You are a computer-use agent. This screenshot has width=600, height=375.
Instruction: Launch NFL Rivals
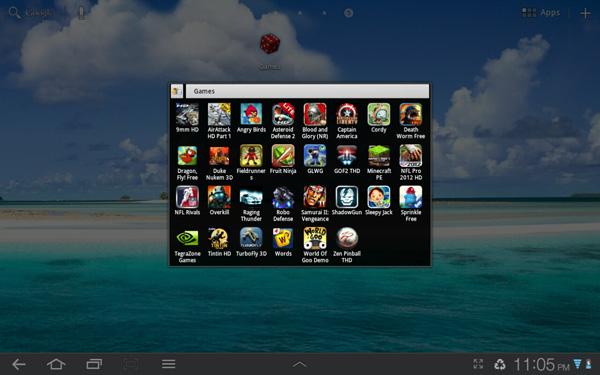coord(187,201)
